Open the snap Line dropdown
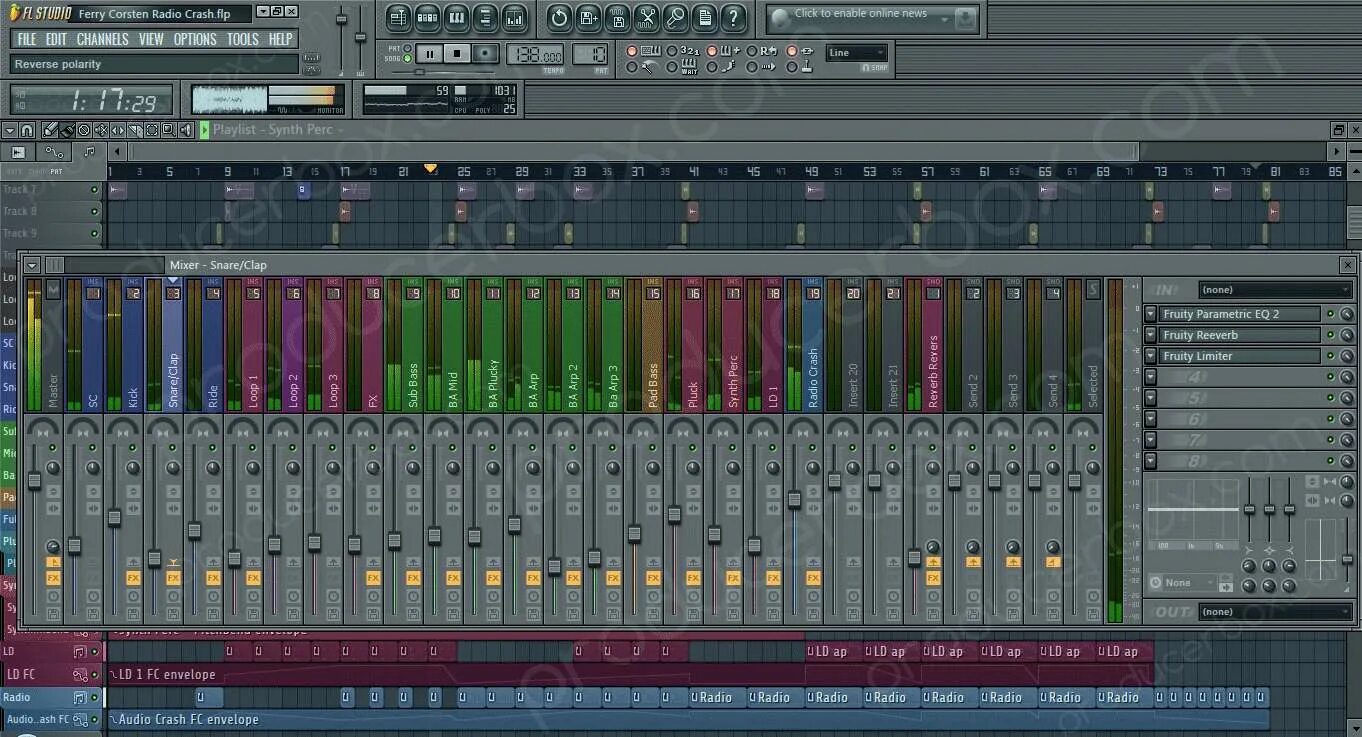The width and height of the screenshot is (1362, 737). pos(856,53)
